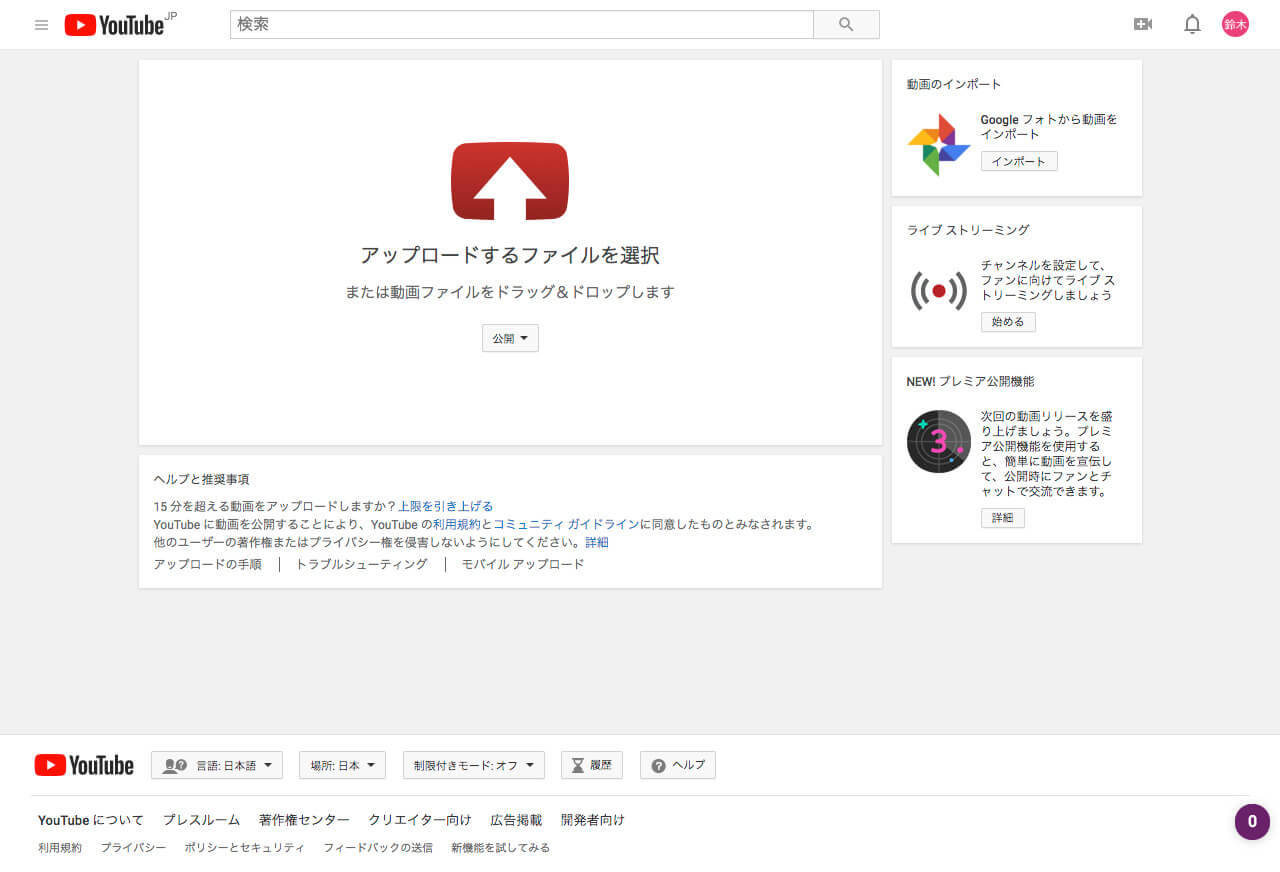Click the Premiere countdown 3 icon
The height and width of the screenshot is (872, 1280).
point(939,442)
